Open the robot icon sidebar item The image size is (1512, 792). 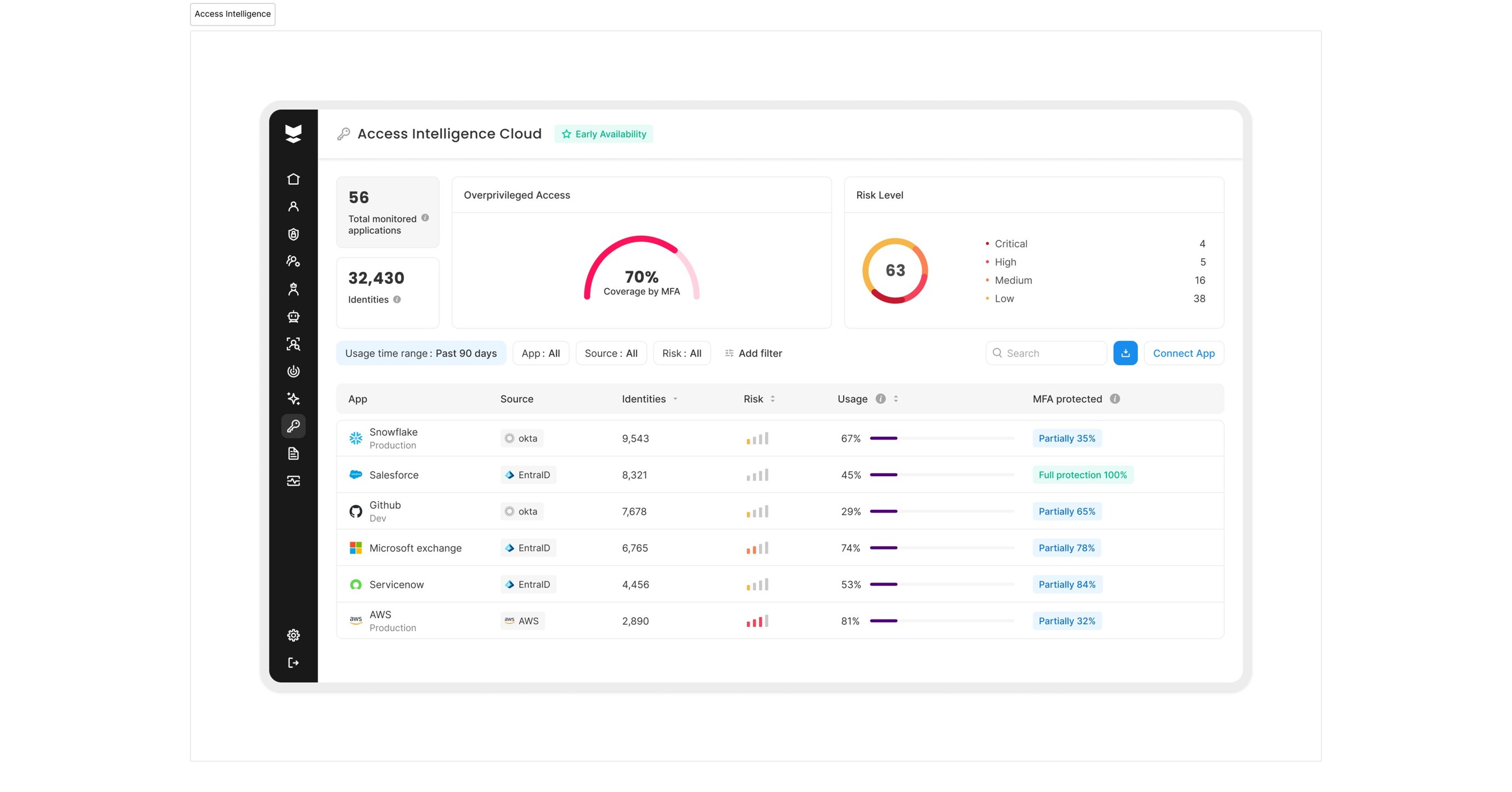point(293,317)
